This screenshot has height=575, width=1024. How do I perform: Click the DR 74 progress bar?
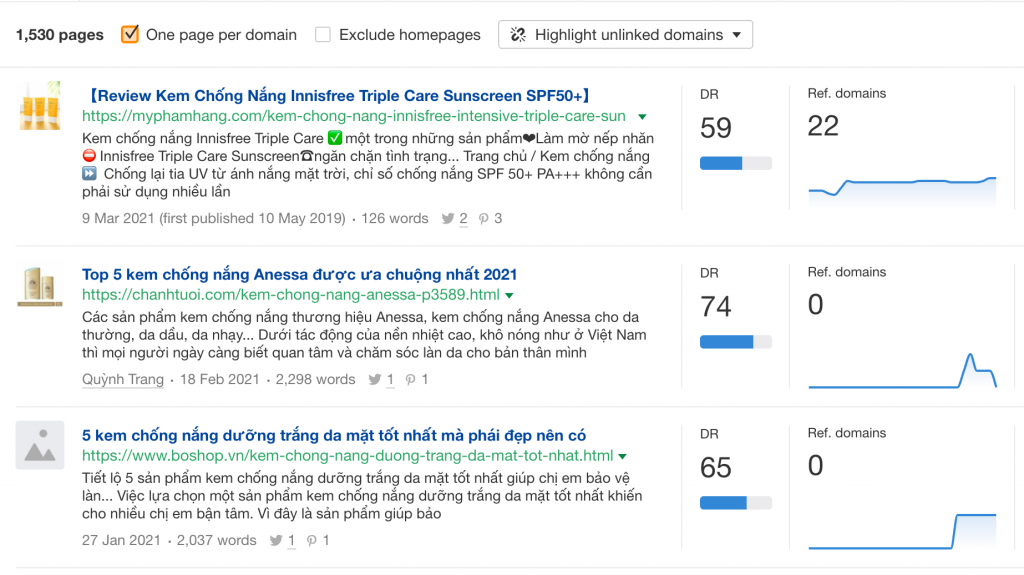coord(735,342)
